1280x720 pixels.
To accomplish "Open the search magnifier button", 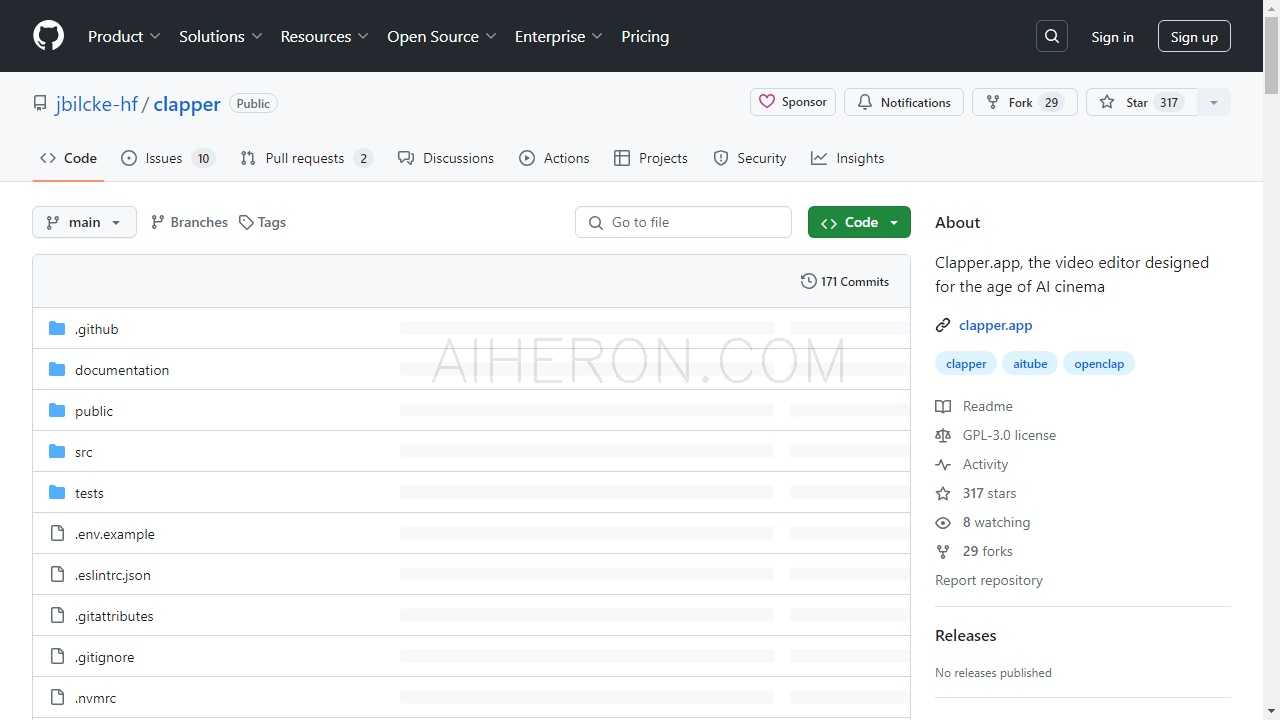I will pos(1052,36).
